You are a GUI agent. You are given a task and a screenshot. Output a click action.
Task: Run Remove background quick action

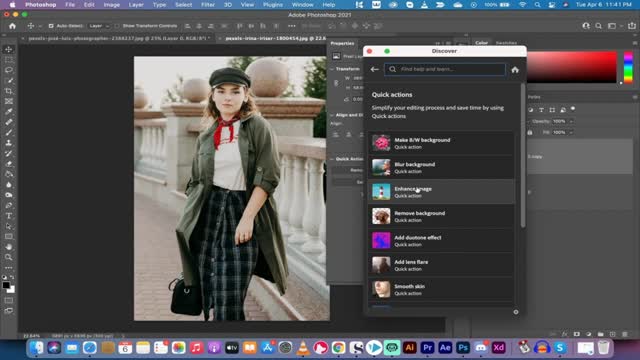441,216
